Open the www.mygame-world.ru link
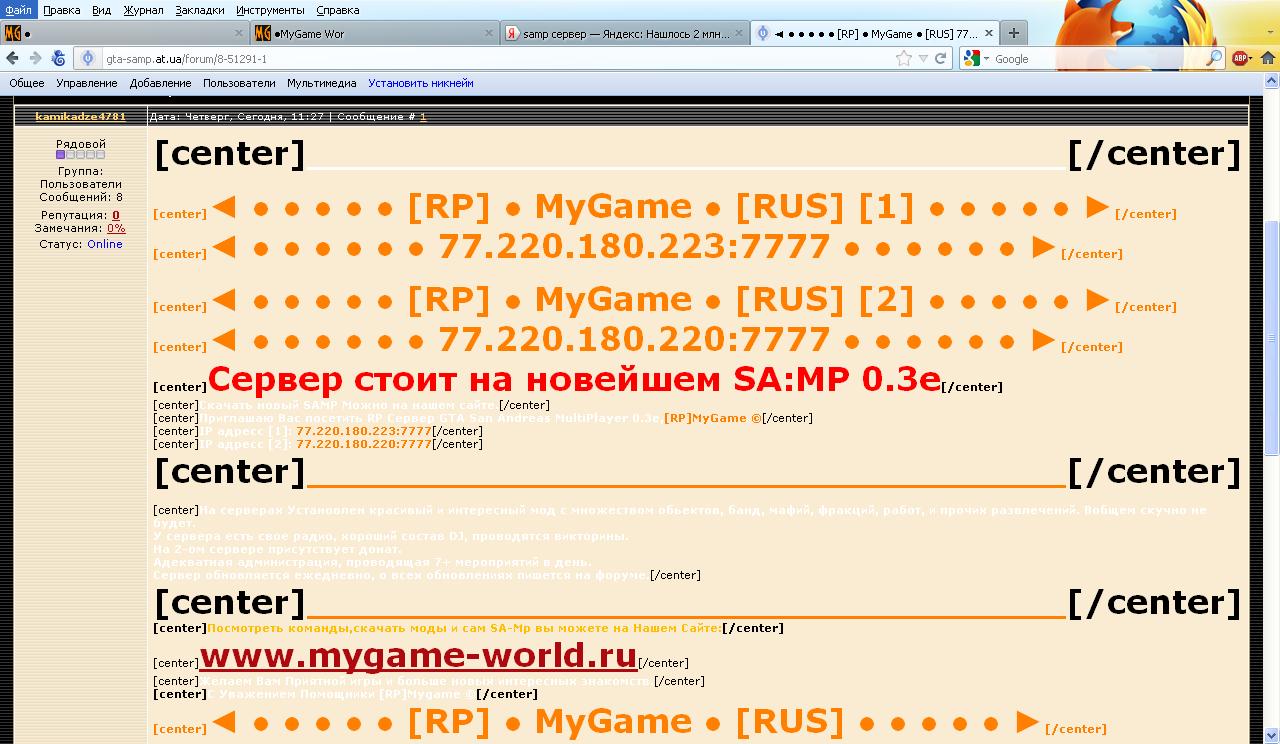The image size is (1280, 744). click(x=419, y=656)
